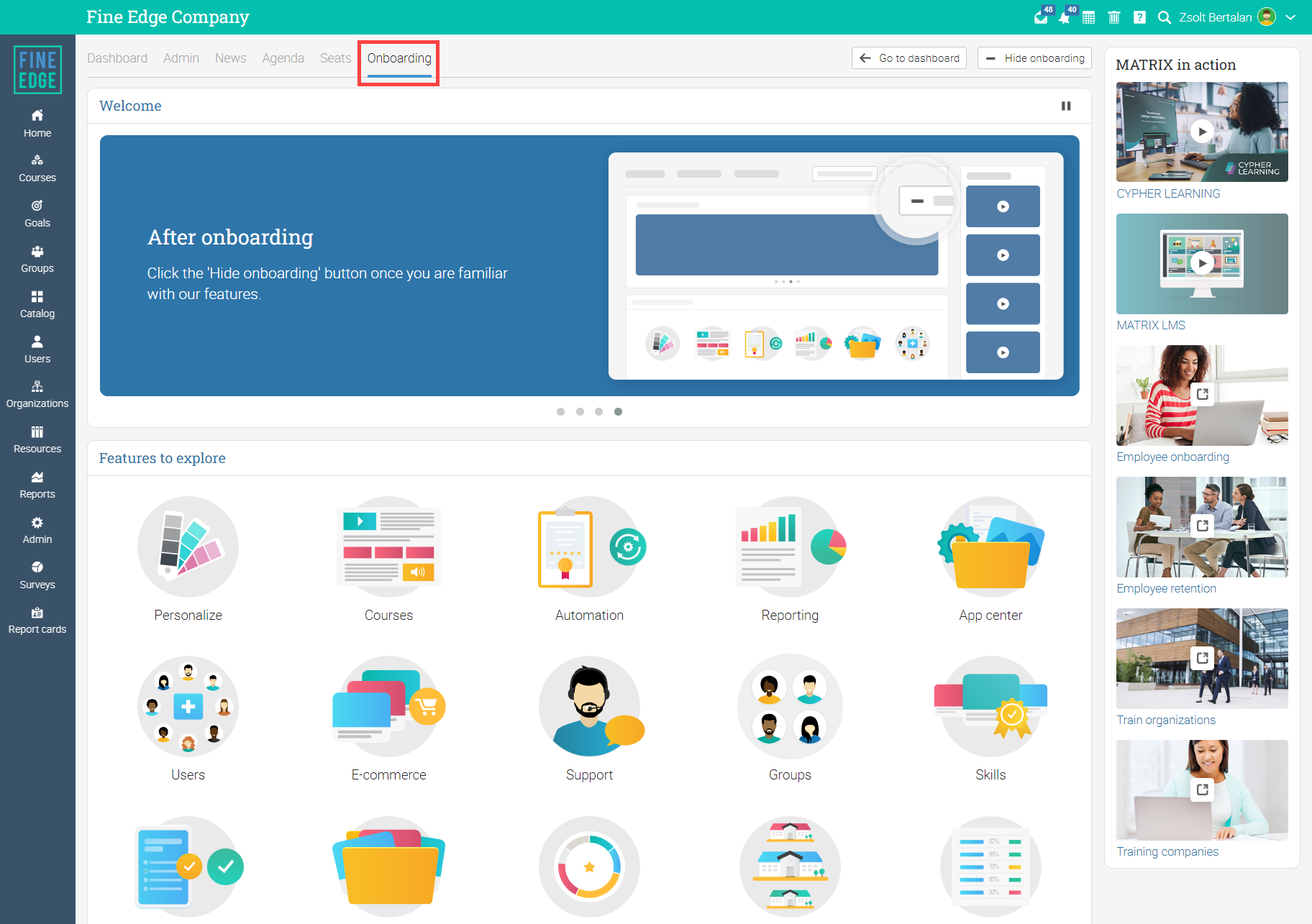This screenshot has width=1312, height=924.
Task: Click the Zsolt Bertalan user name
Action: 1215,17
